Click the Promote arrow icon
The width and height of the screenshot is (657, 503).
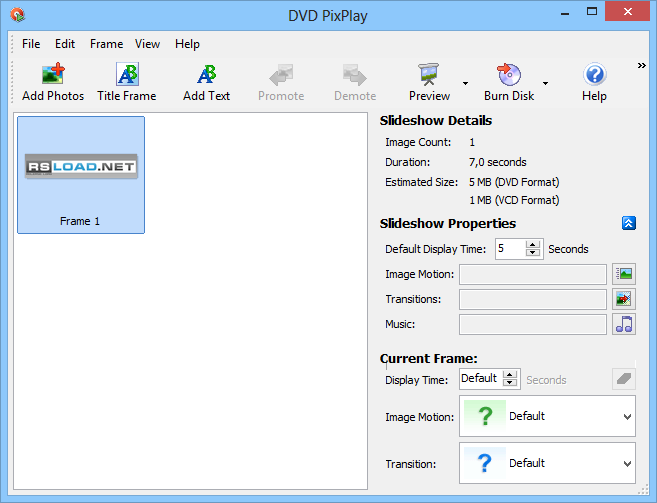coord(281,74)
